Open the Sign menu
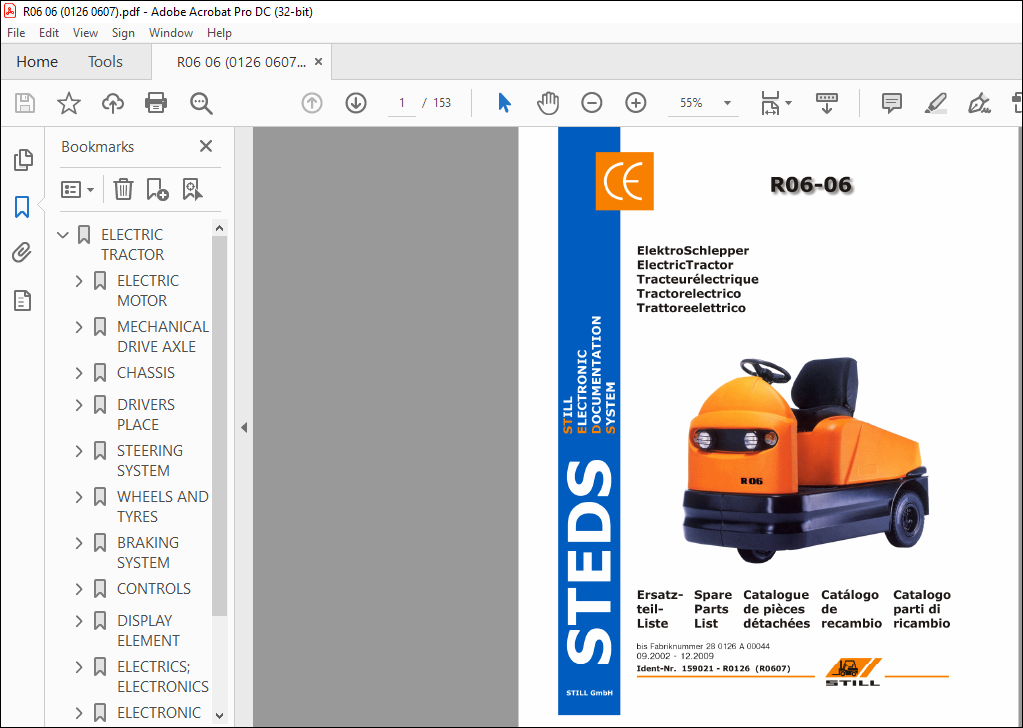The width and height of the screenshot is (1023, 728). point(123,33)
